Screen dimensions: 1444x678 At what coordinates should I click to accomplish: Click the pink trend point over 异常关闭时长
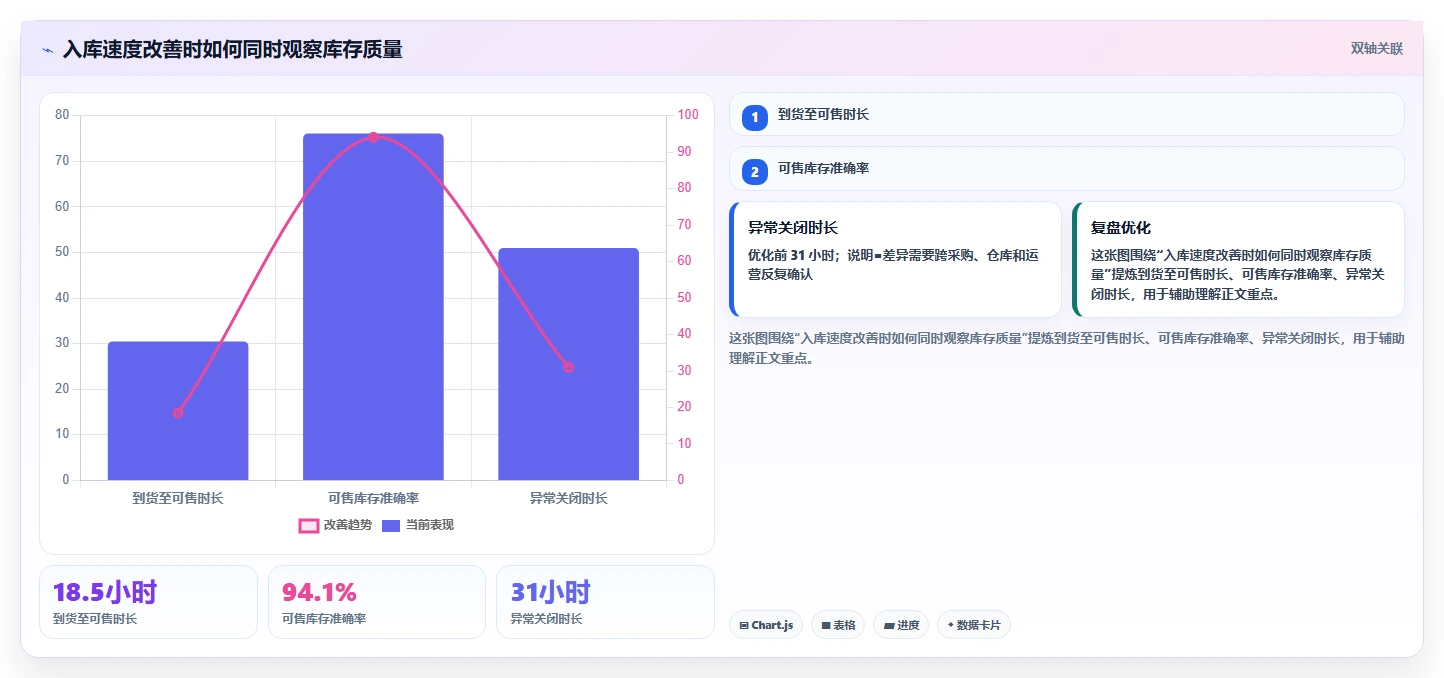coord(568,367)
